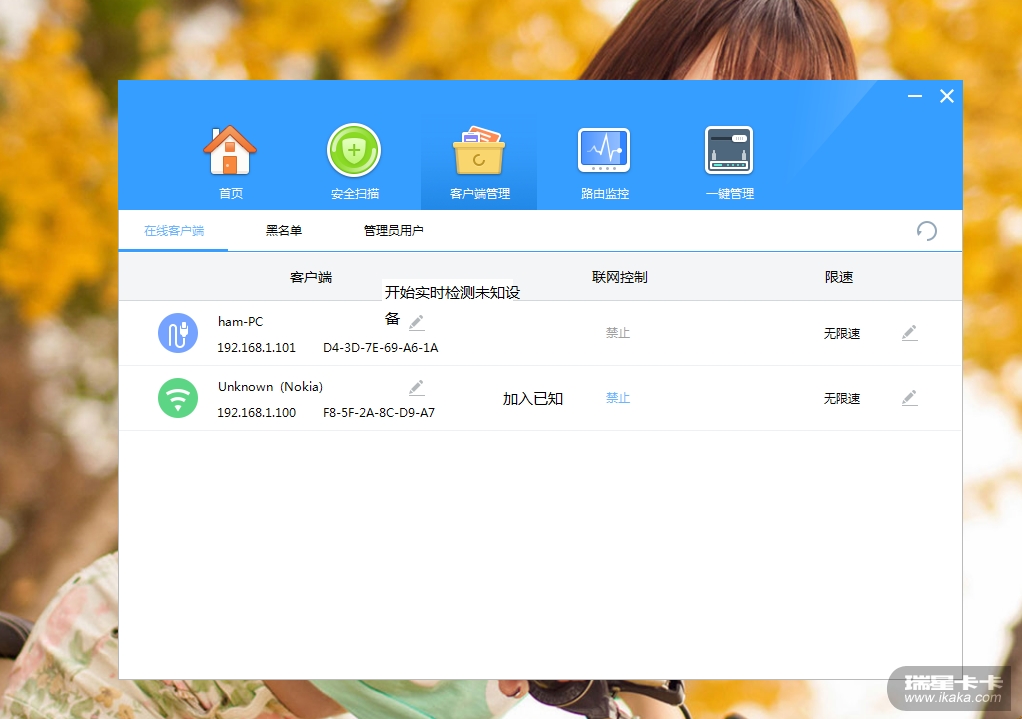Image resolution: width=1022 pixels, height=719 pixels.
Task: Click 禁止 link for ham-PC
Action: click(x=618, y=333)
